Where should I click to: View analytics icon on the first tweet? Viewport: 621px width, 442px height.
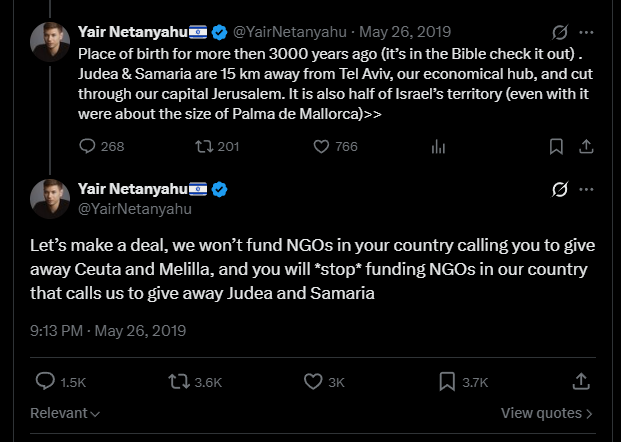tap(438, 147)
